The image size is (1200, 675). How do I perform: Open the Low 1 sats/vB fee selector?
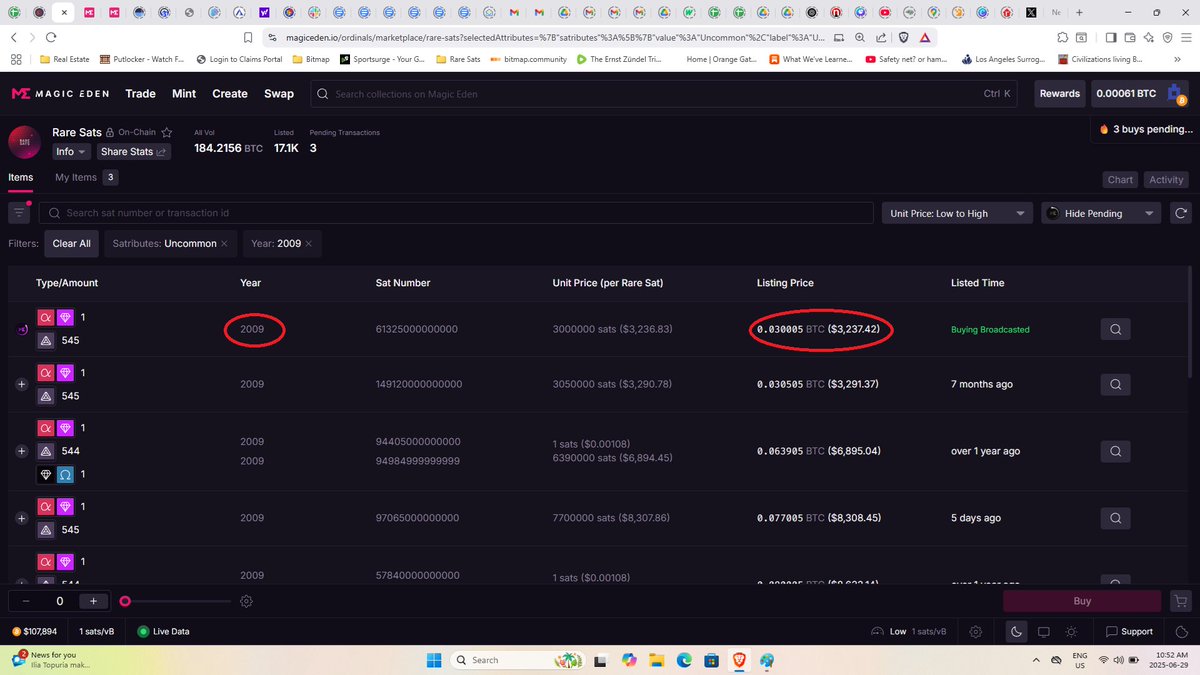point(911,631)
